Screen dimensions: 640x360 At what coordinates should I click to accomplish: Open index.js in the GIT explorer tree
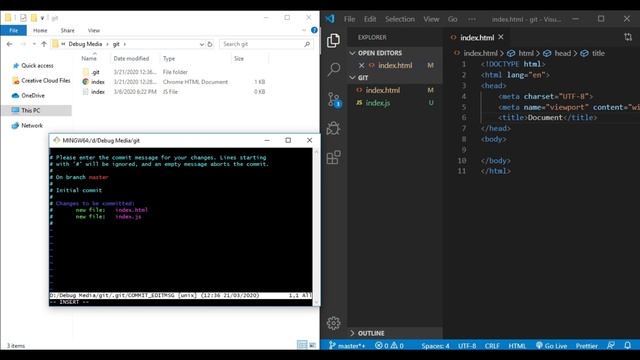[395, 103]
